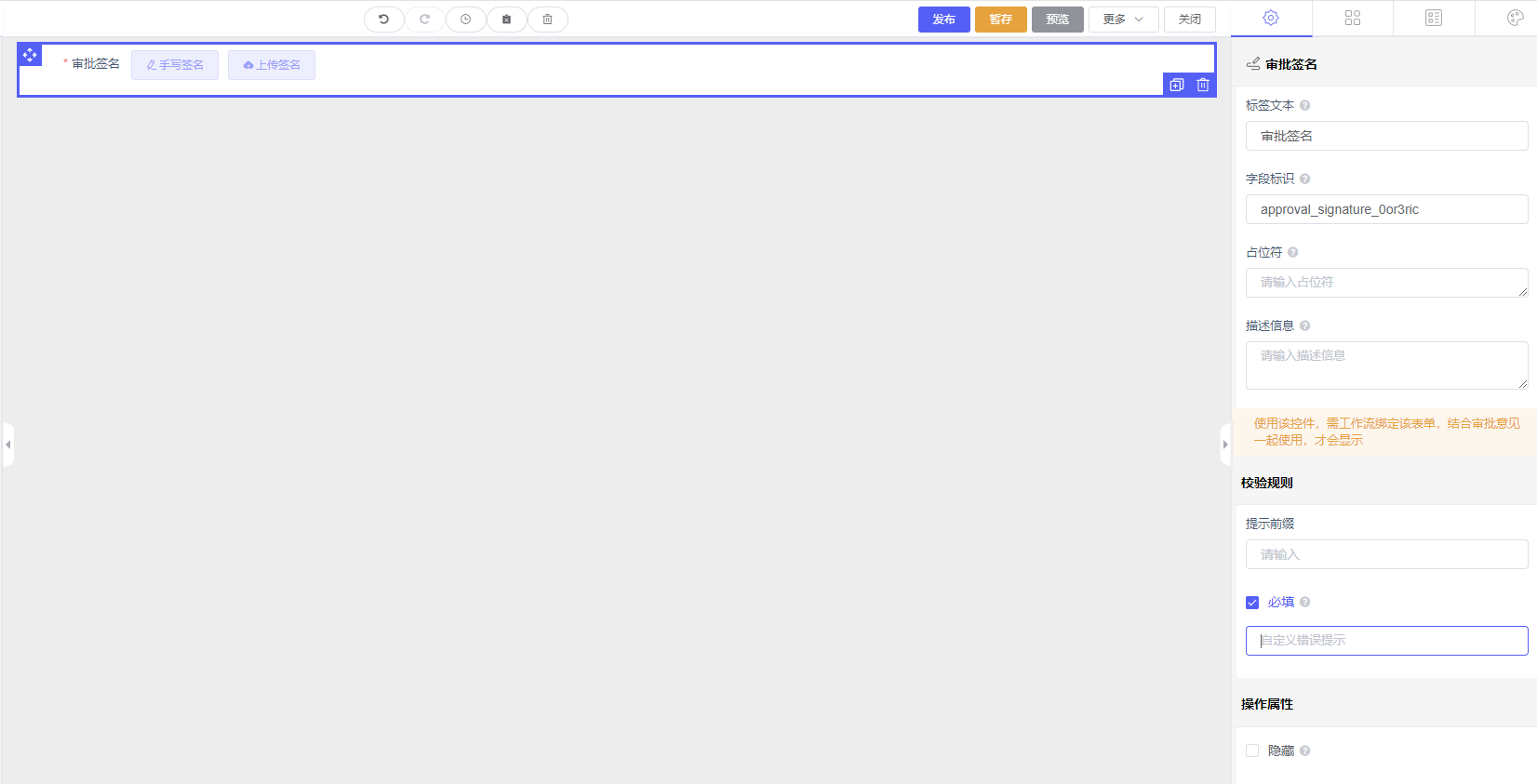1537x784 pixels.
Task: Open the form list layout tab
Action: coord(1434,18)
